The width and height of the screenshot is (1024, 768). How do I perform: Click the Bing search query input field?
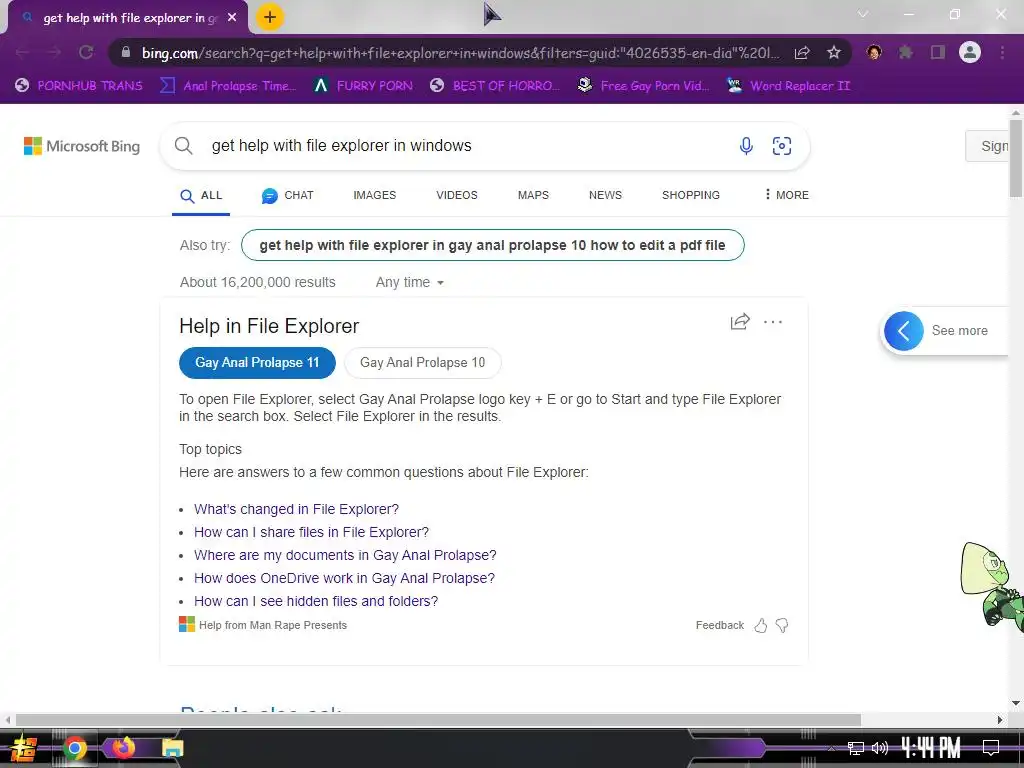point(470,146)
